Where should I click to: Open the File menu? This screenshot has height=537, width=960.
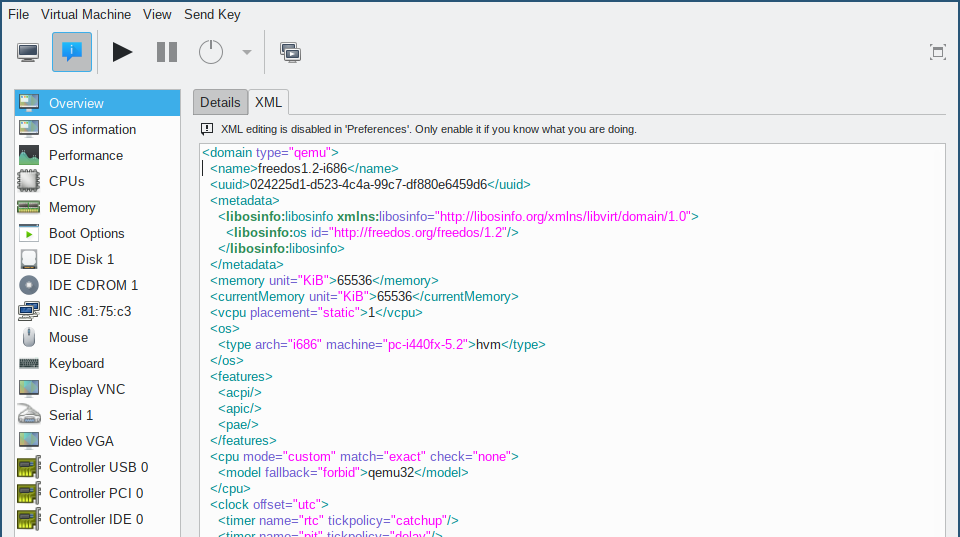pos(18,15)
